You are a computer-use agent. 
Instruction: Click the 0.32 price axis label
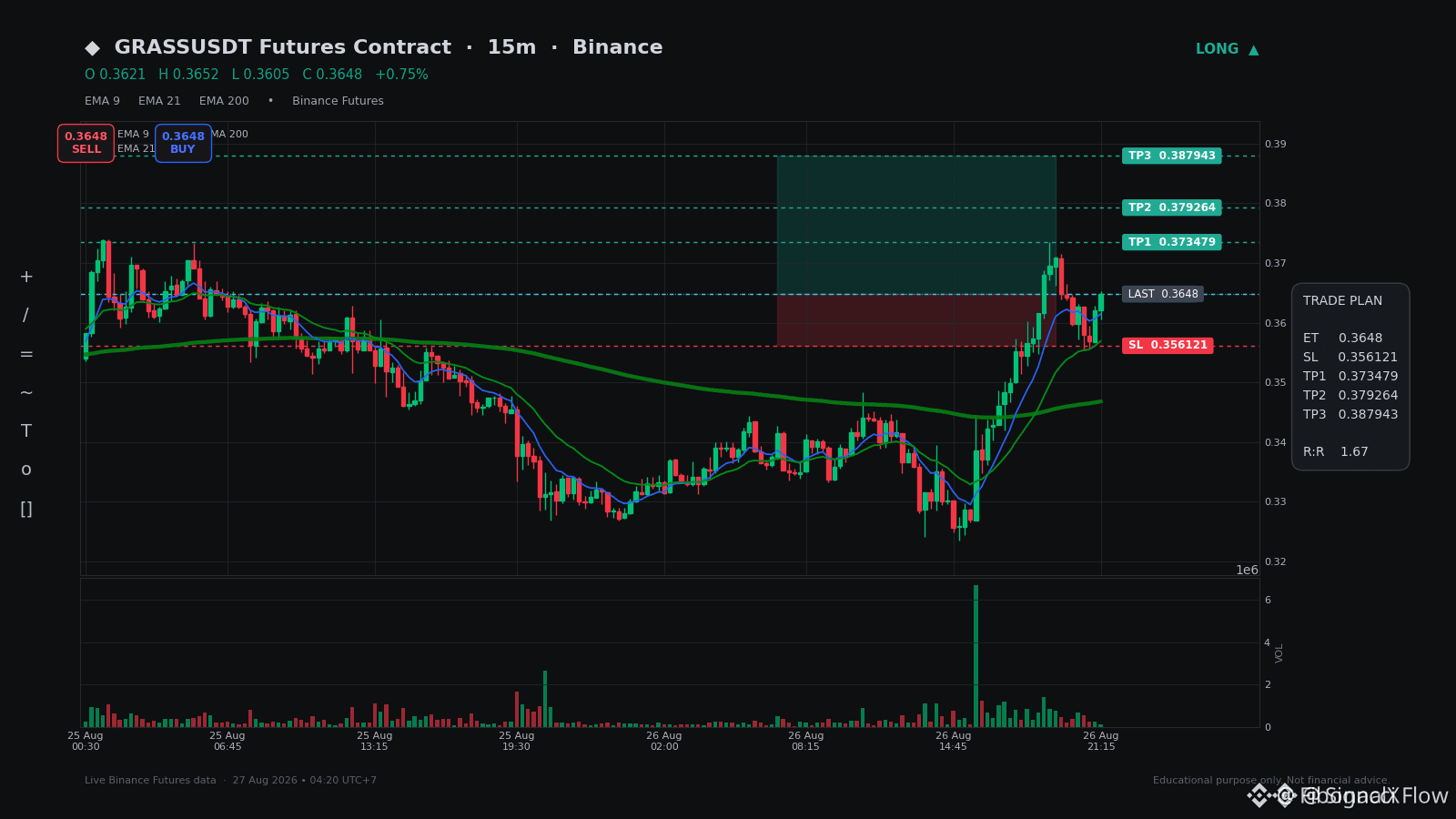(x=1275, y=562)
